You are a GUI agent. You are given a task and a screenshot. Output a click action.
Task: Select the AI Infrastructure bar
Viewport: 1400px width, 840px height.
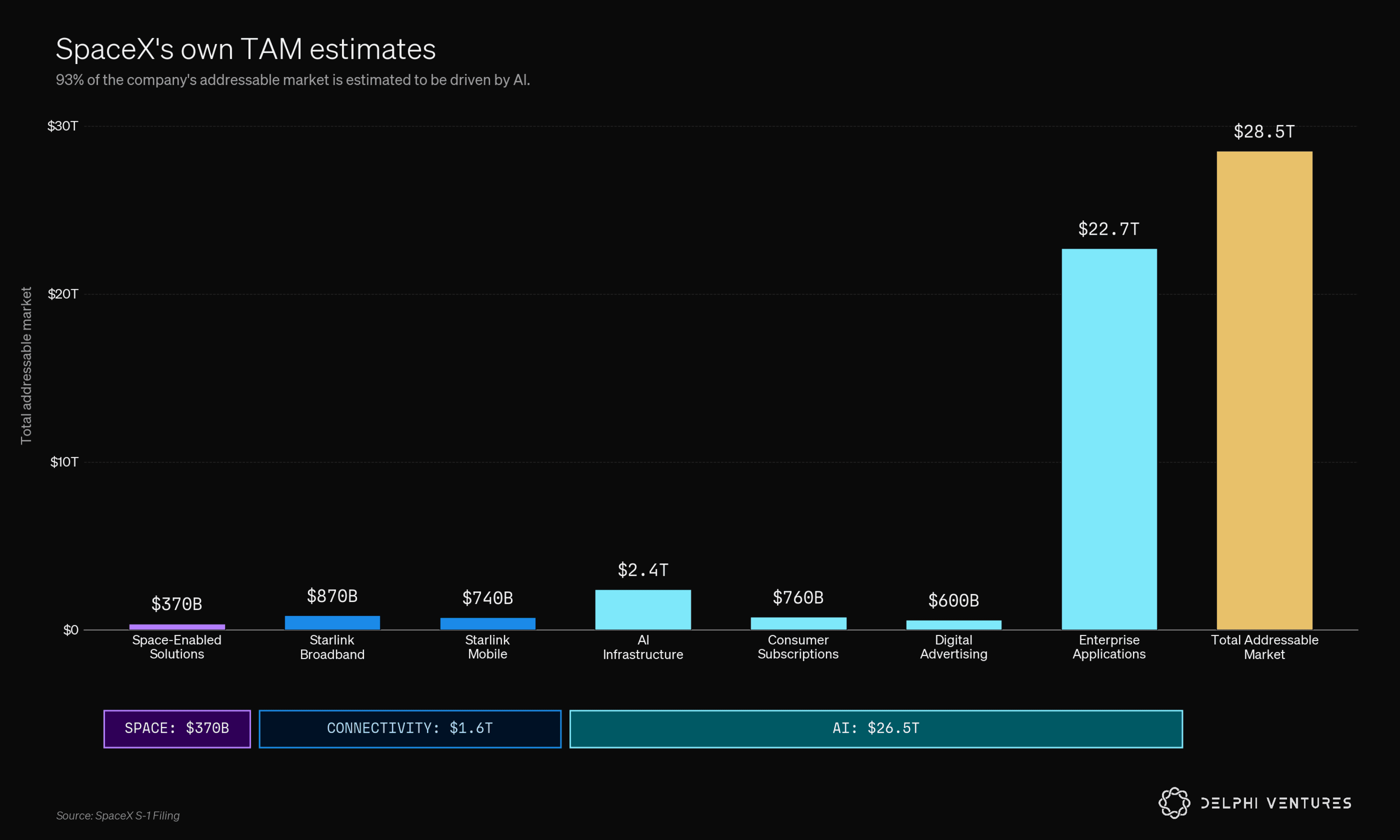point(643,610)
